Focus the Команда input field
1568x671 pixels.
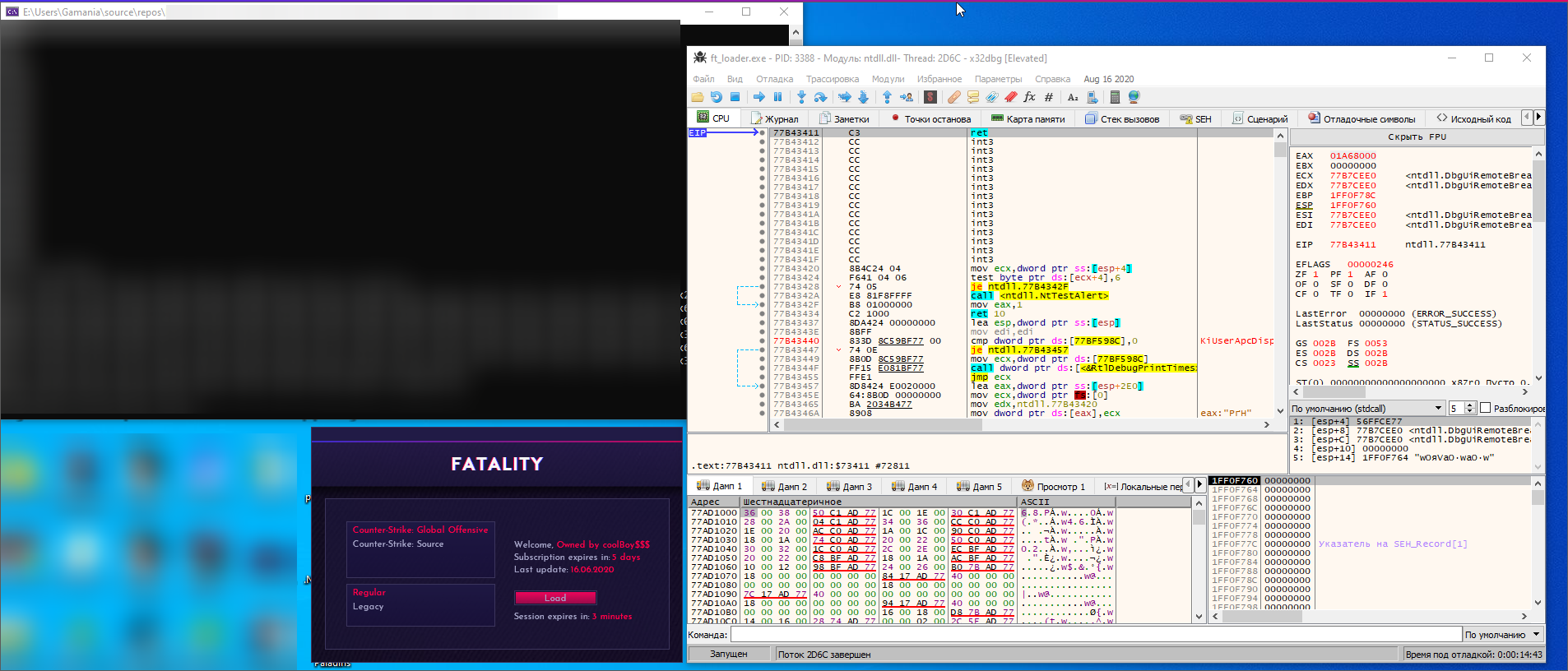click(1095, 635)
